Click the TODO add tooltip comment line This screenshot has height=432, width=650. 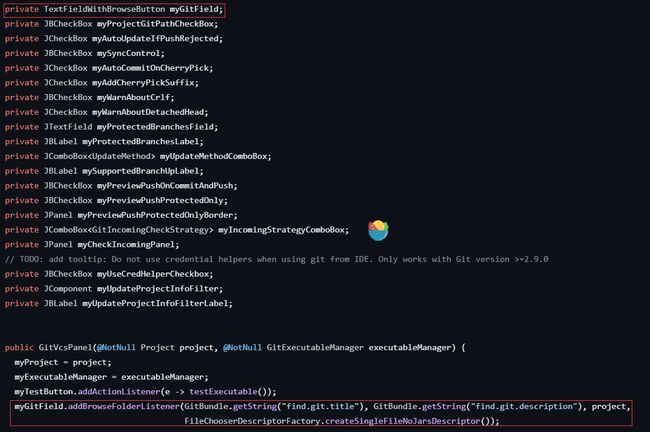pos(276,260)
